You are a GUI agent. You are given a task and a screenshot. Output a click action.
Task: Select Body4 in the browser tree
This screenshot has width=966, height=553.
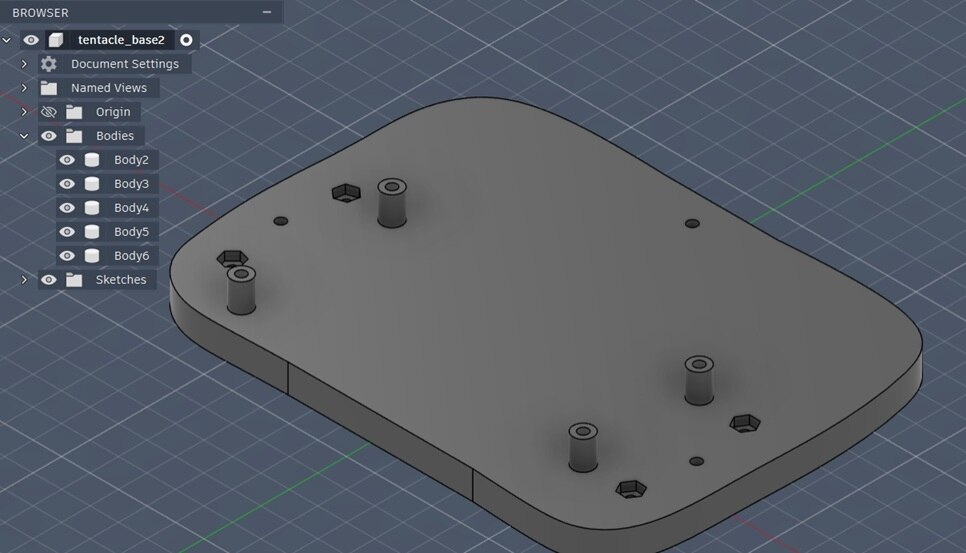coord(131,208)
